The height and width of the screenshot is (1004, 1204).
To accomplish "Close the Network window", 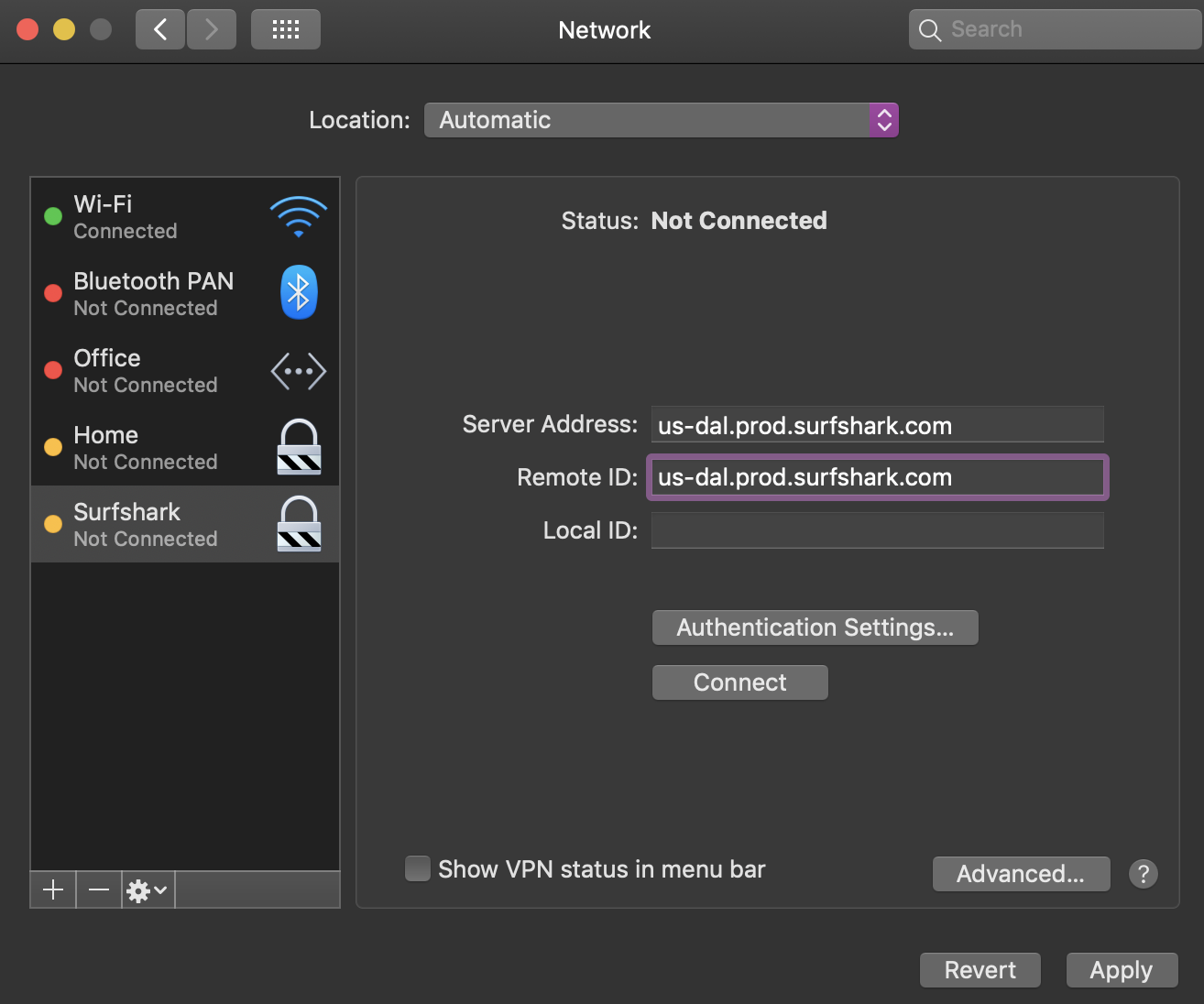I will coord(27,29).
